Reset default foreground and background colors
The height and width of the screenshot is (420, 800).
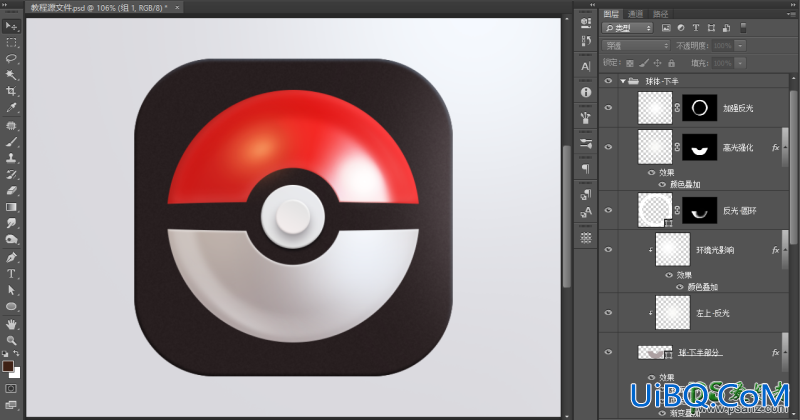point(5,353)
